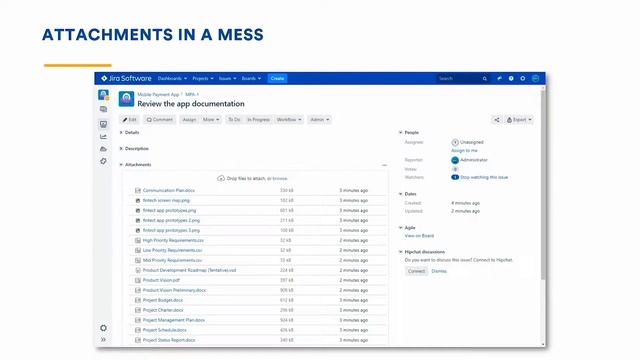Open the administration gear in header
The height and width of the screenshot is (360, 640).
point(523,78)
